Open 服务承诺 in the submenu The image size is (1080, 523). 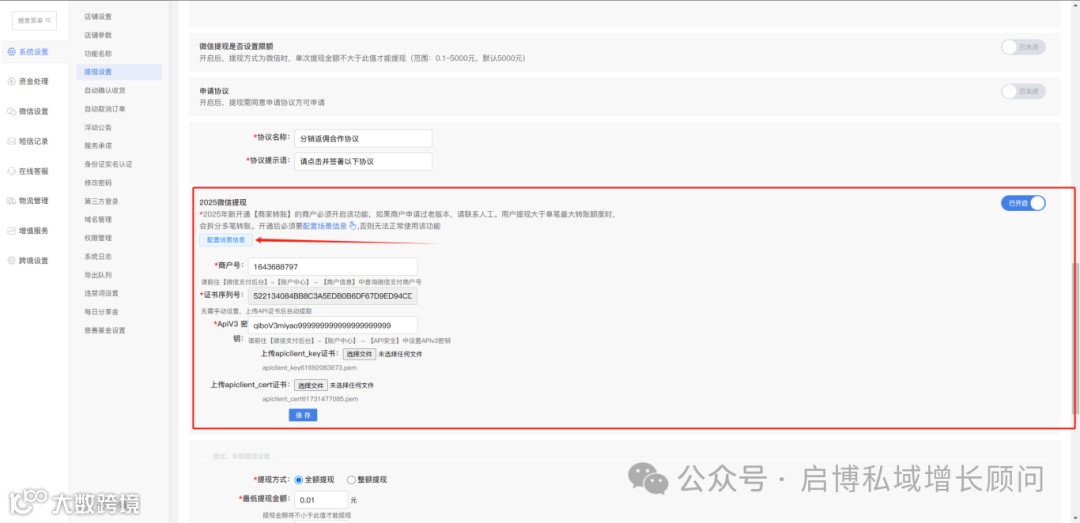tap(98, 145)
